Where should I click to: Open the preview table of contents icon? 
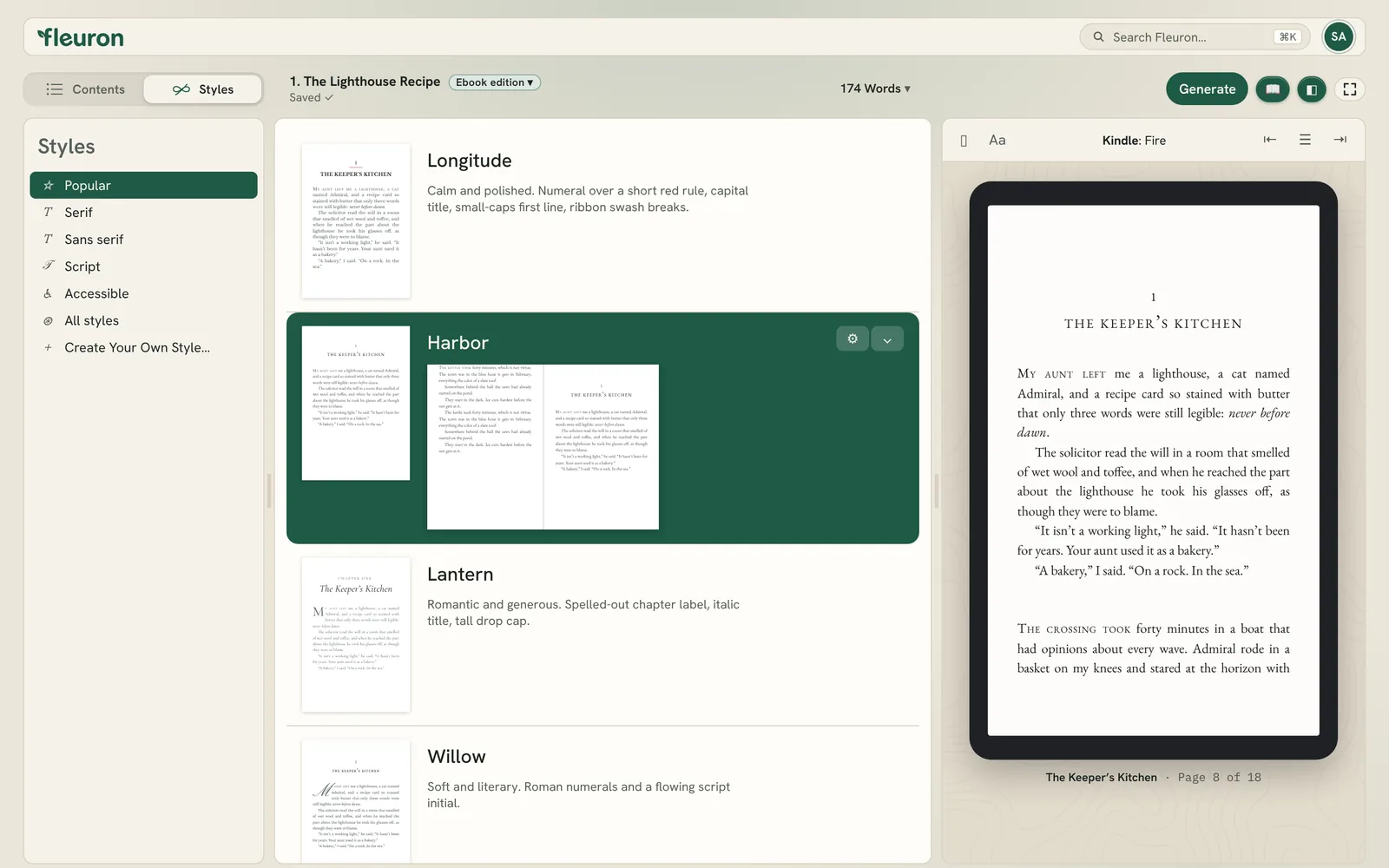point(1305,140)
